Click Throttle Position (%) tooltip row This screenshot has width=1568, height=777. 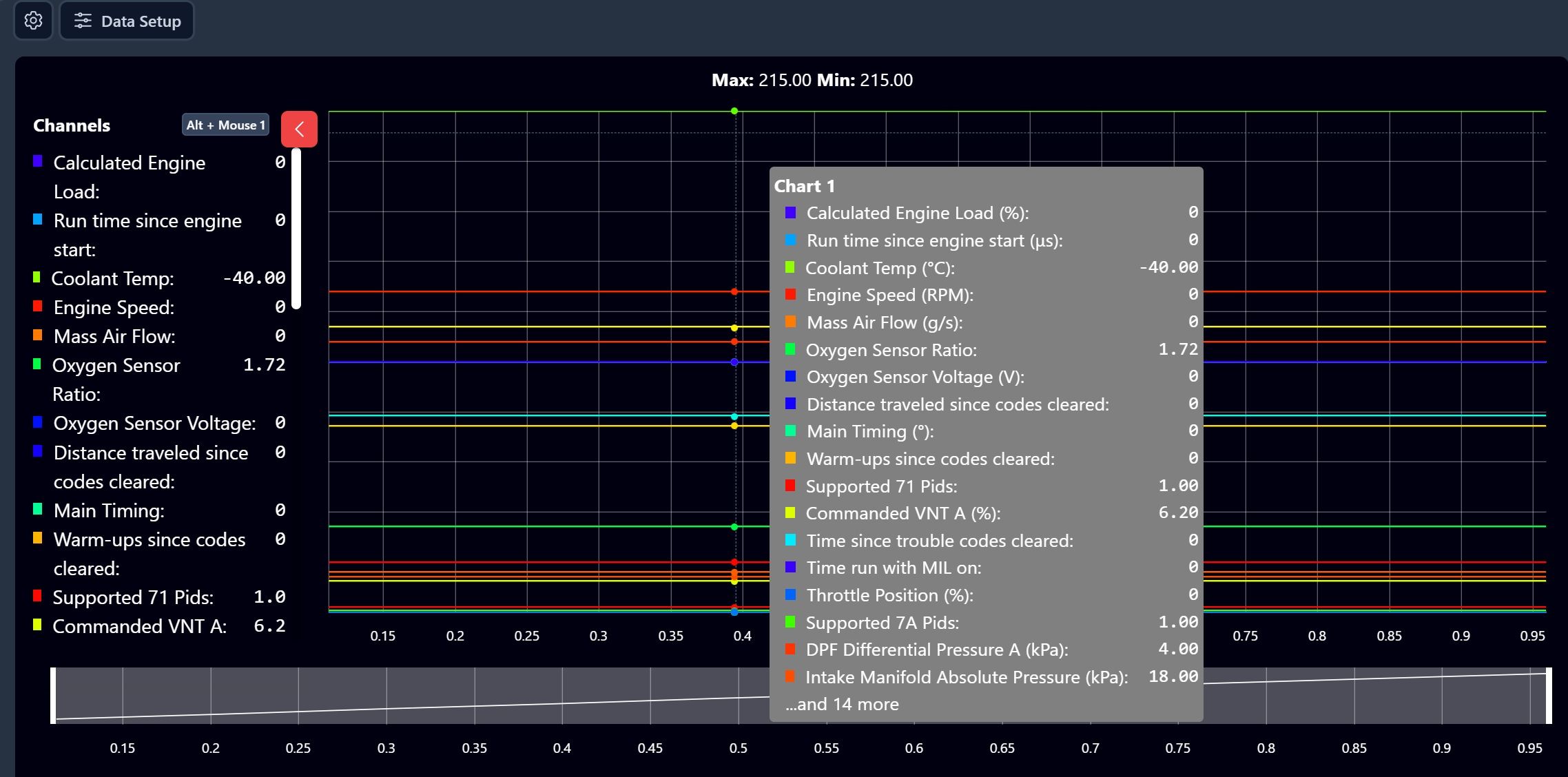click(991, 595)
